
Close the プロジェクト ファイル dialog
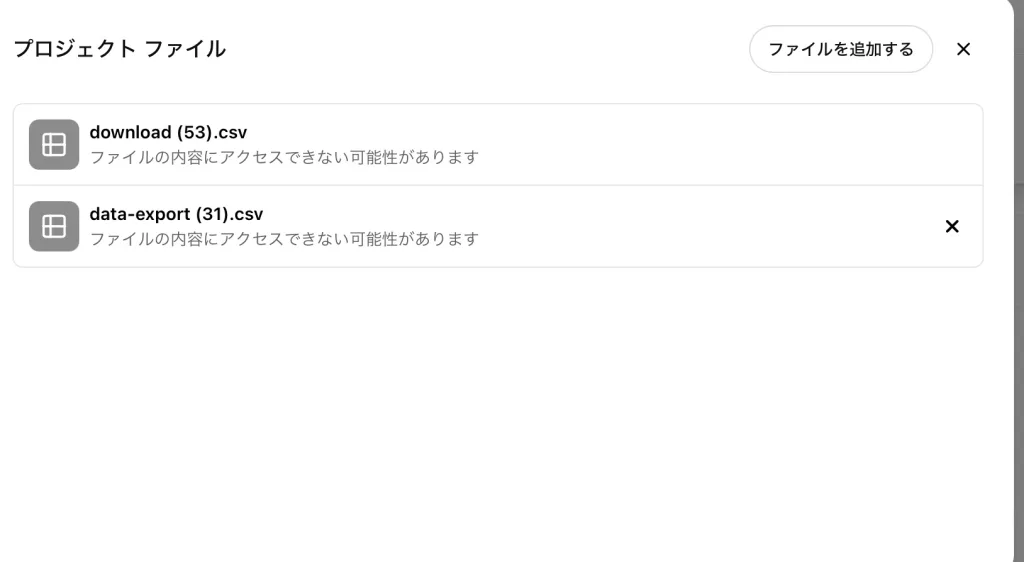(963, 49)
